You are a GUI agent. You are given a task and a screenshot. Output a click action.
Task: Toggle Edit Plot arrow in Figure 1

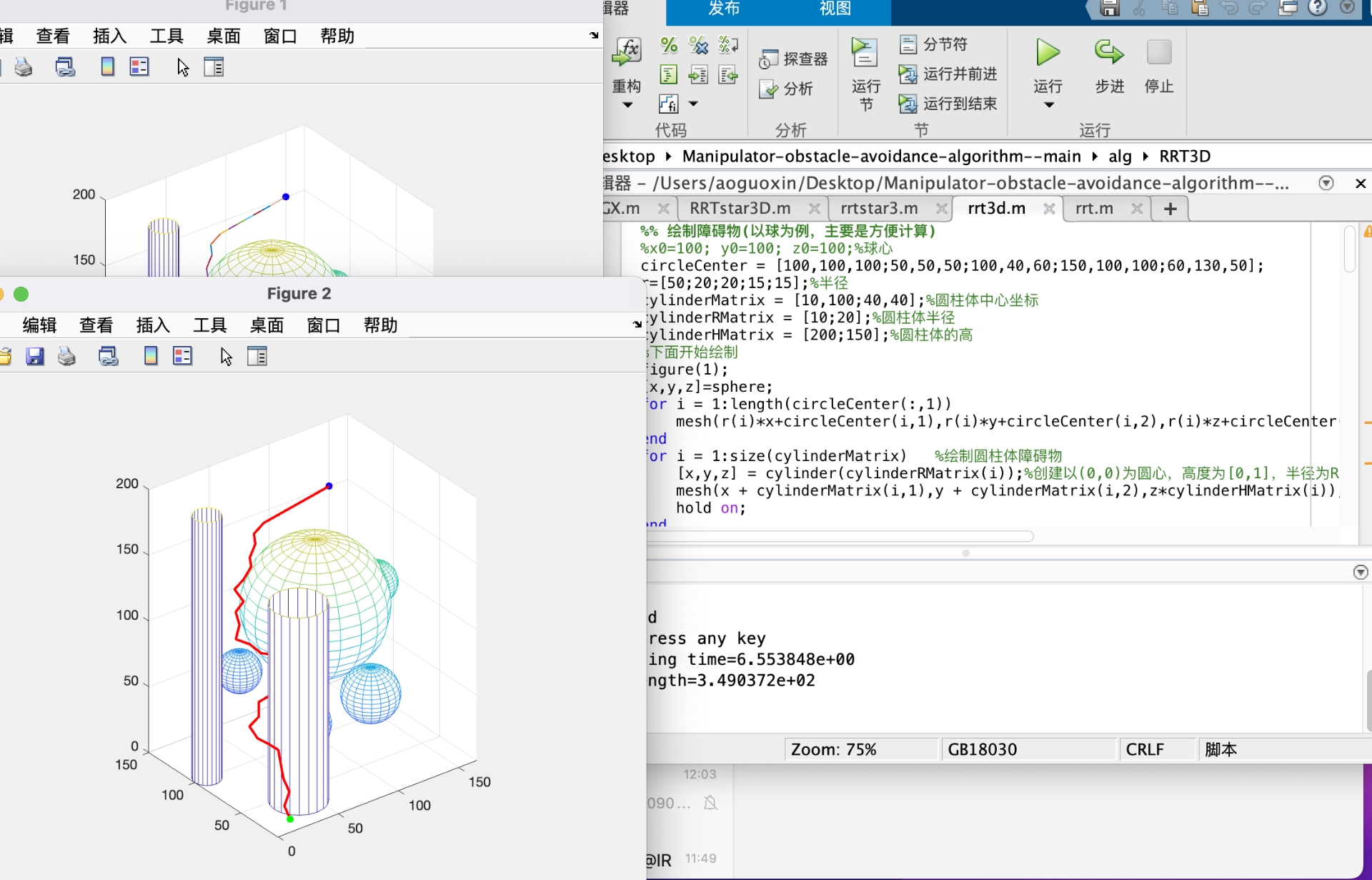point(183,67)
